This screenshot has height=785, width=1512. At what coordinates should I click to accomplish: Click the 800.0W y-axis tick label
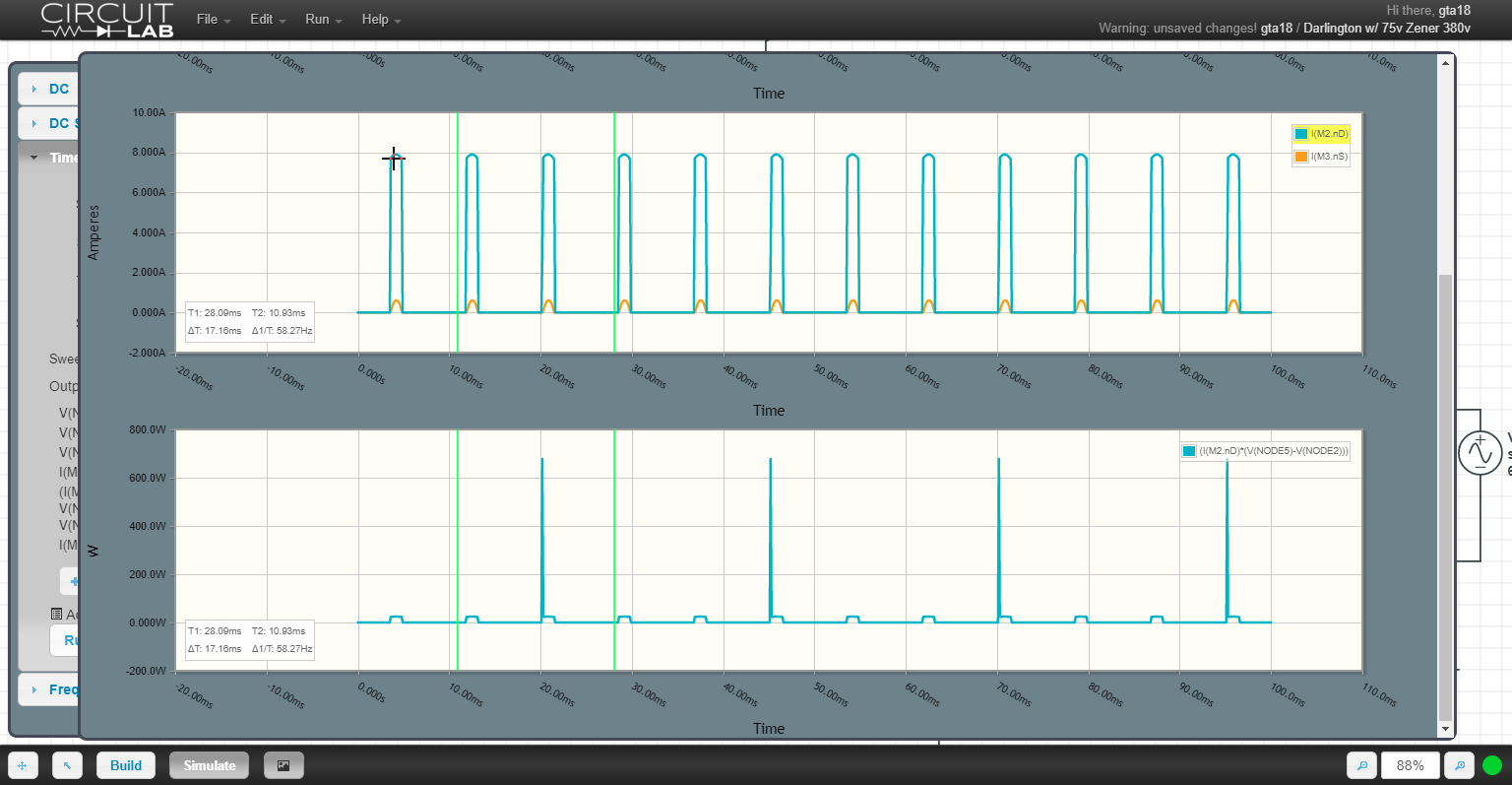[x=148, y=430]
